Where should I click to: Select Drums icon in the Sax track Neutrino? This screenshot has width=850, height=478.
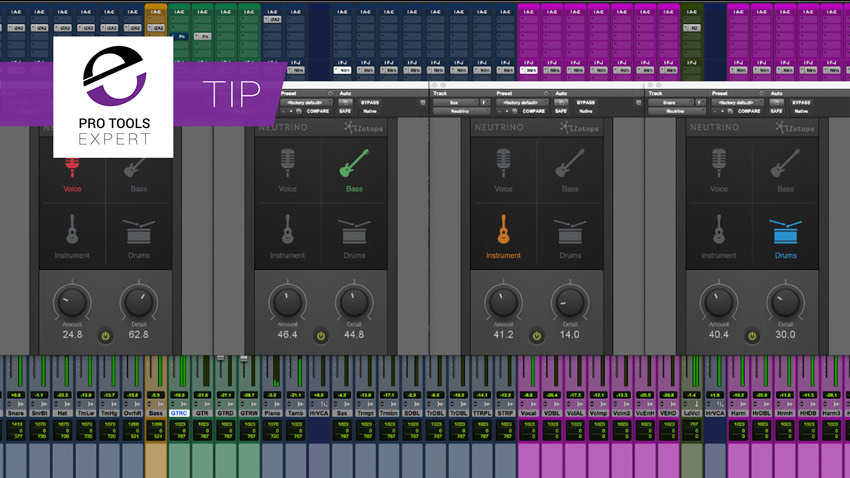[570, 231]
